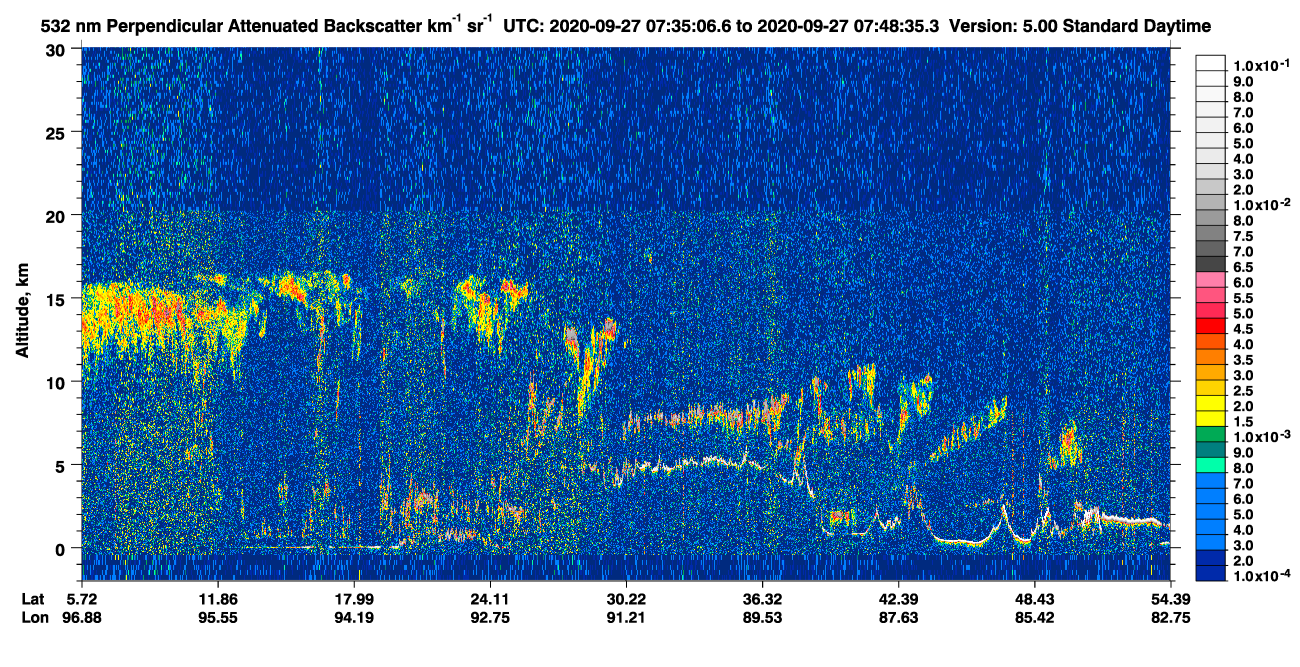Click latitude value "30.22"
Screen dimensions: 1300x667
[x=626, y=599]
